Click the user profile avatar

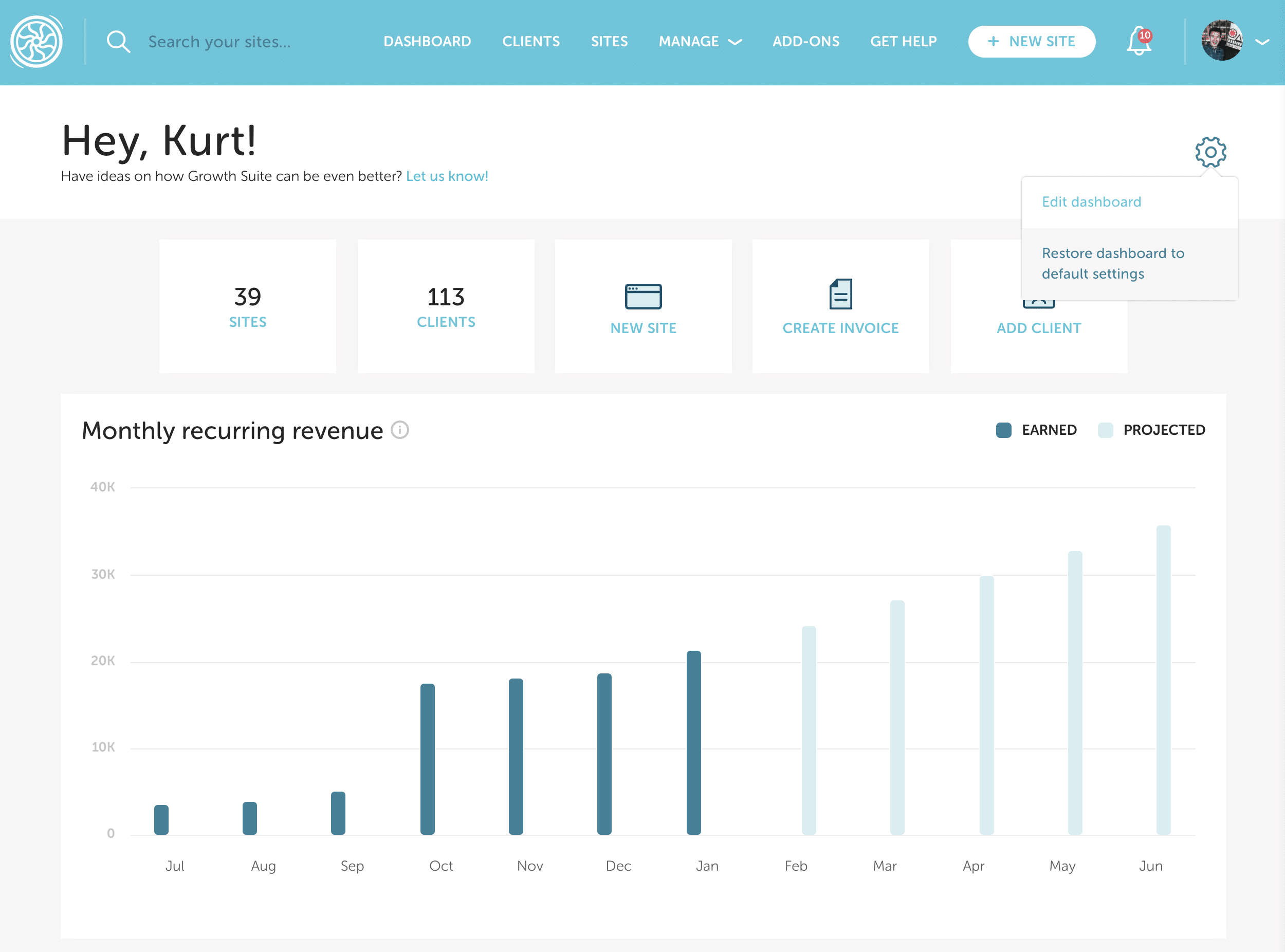click(1221, 41)
